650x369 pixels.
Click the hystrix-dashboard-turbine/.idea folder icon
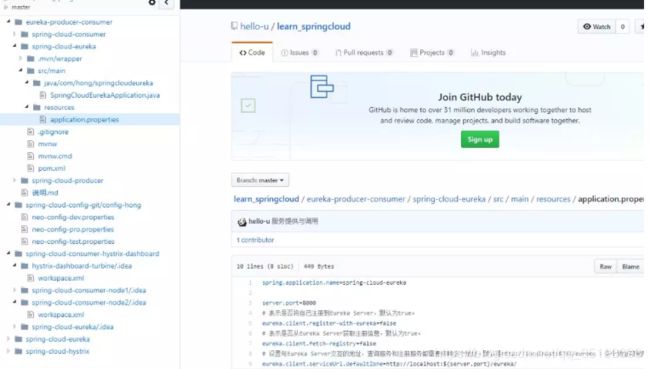tap(24, 266)
